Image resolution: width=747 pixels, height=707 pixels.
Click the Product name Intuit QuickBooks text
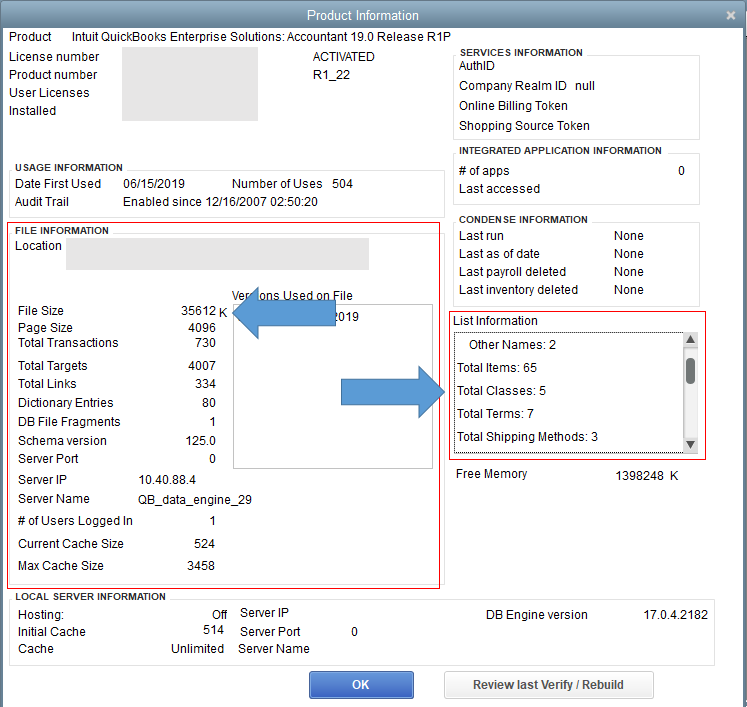coord(261,37)
